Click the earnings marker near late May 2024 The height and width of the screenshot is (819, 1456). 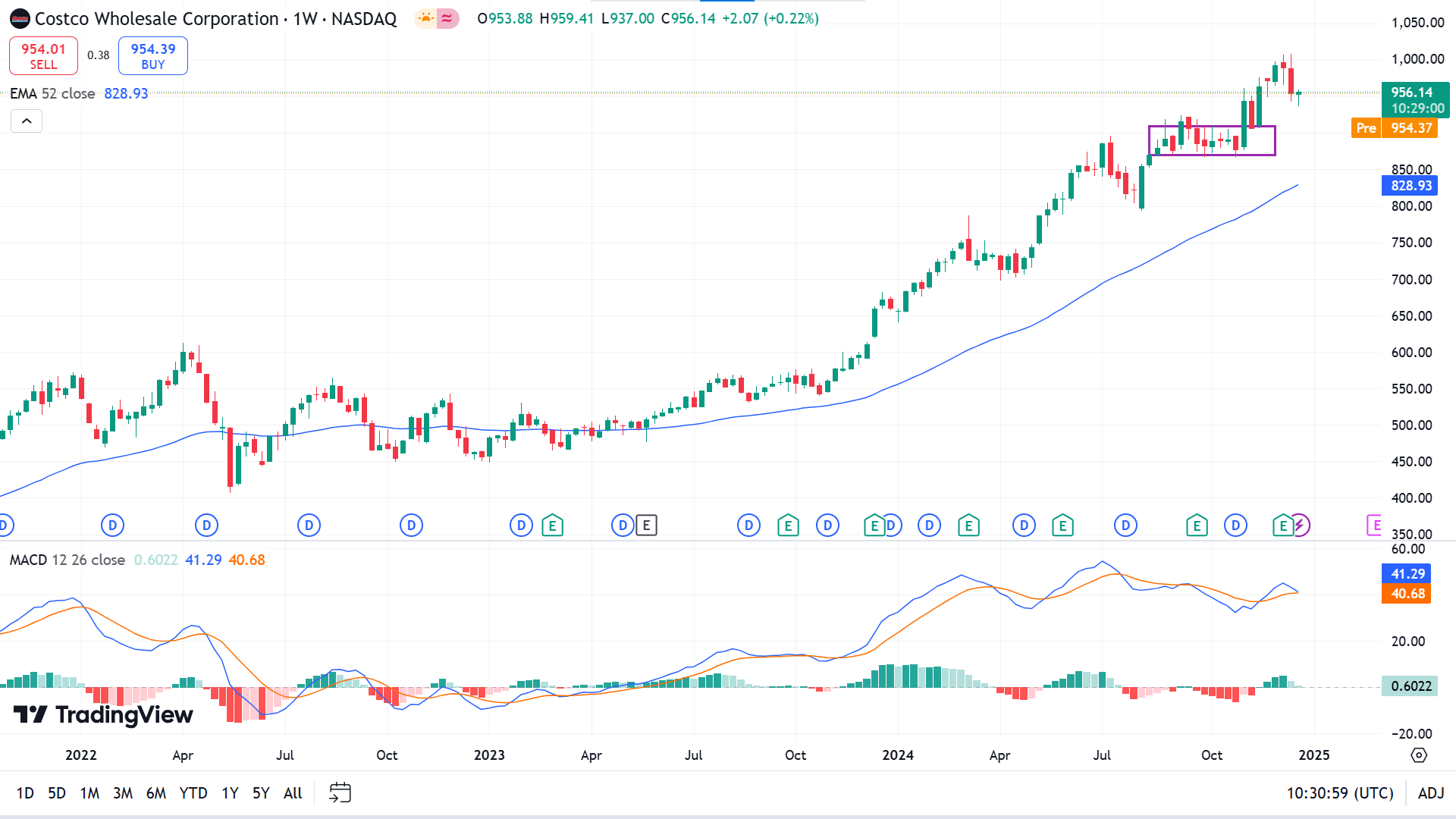point(1062,525)
